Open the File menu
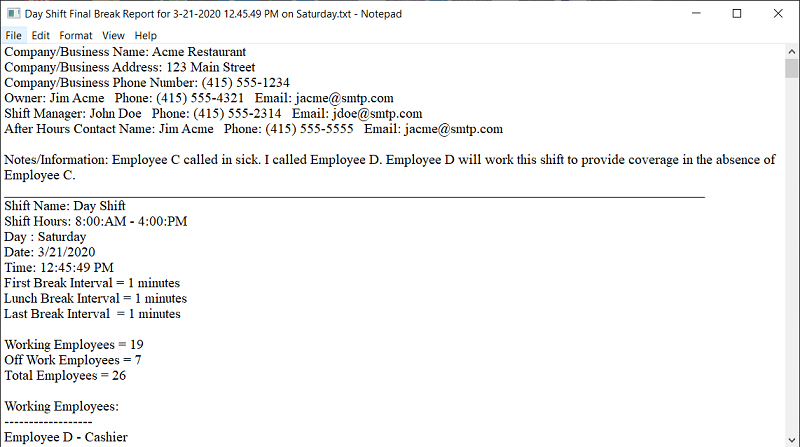800x447 pixels. click(14, 35)
